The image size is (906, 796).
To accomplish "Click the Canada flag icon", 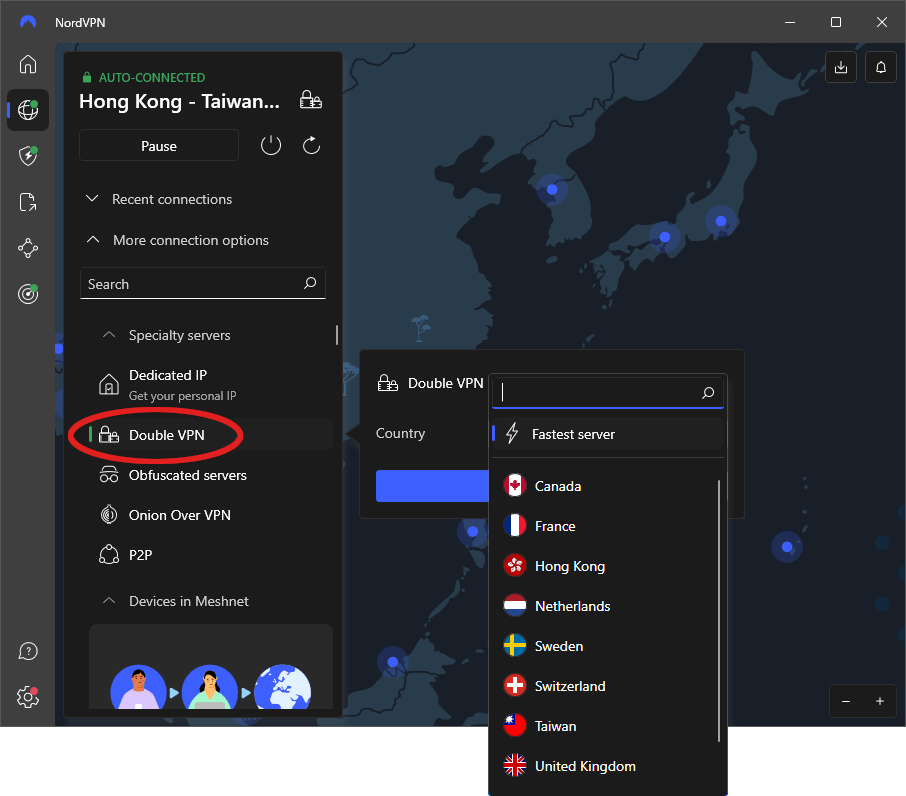I will pos(514,486).
